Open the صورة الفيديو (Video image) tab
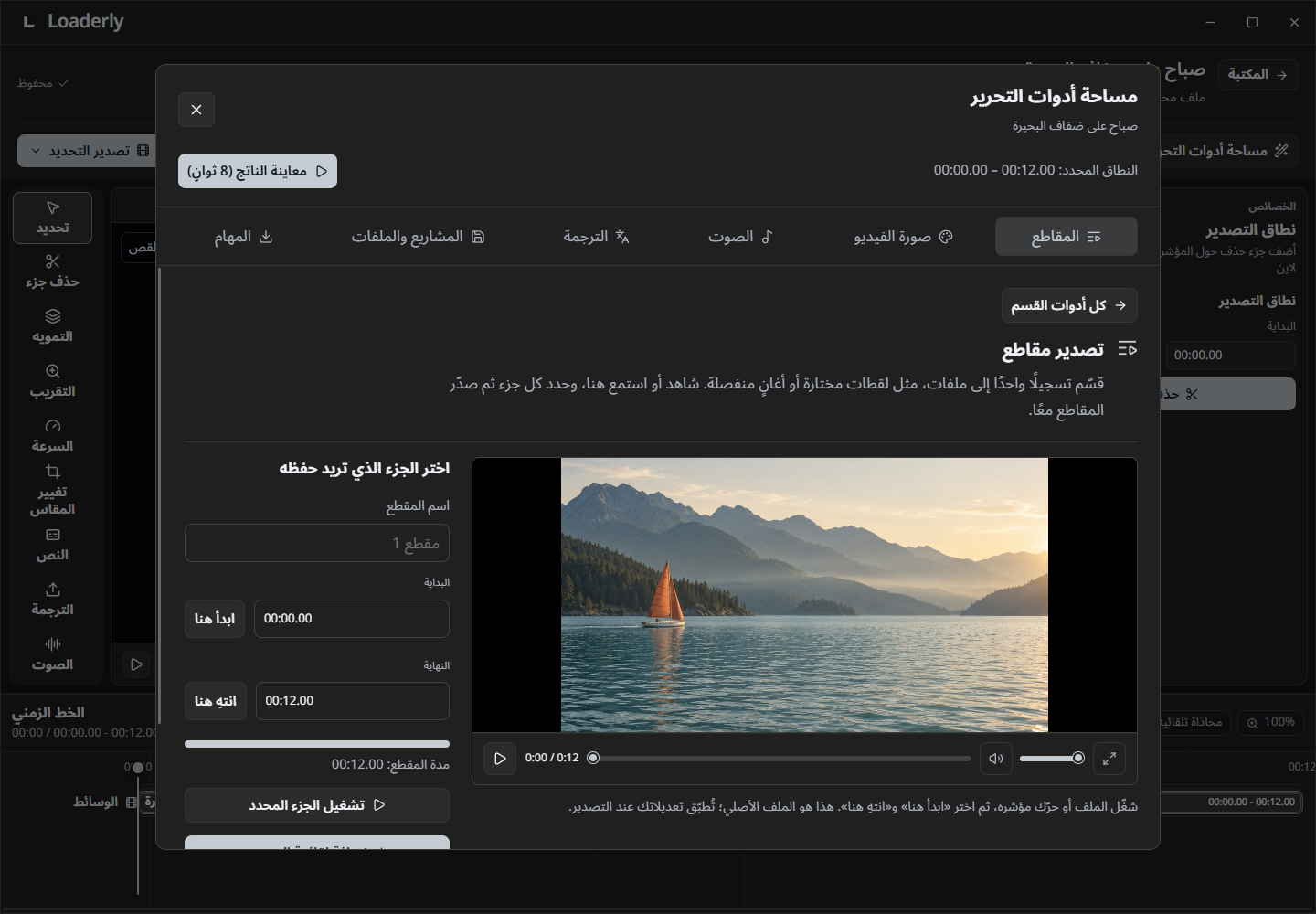 coord(903,237)
